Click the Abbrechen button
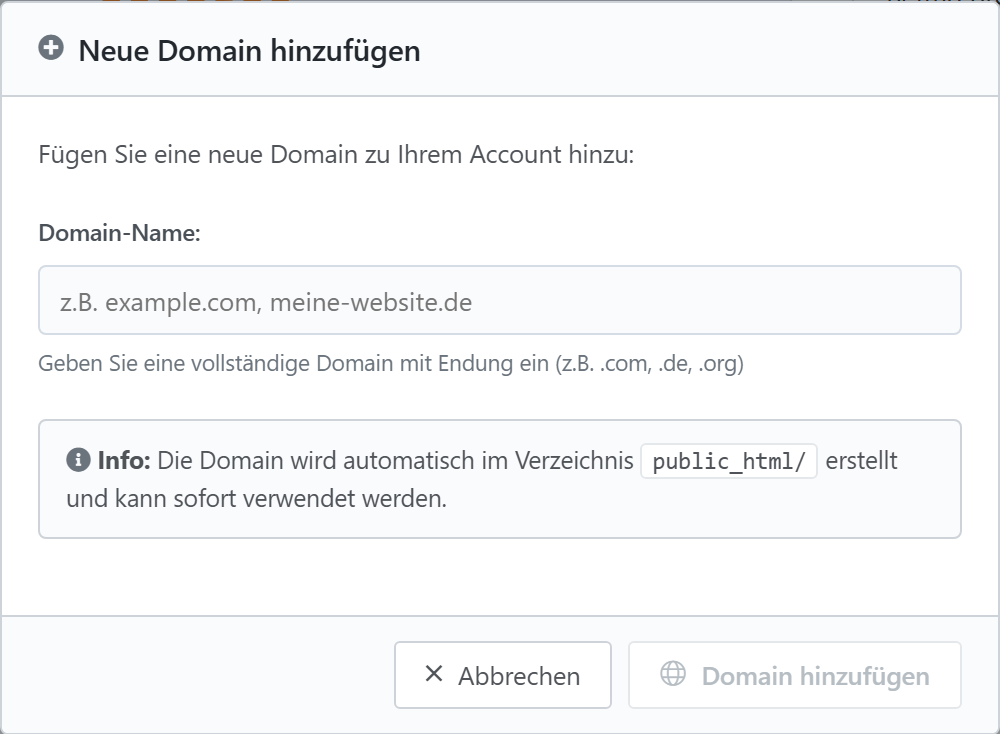This screenshot has height=734, width=1000. tap(503, 675)
